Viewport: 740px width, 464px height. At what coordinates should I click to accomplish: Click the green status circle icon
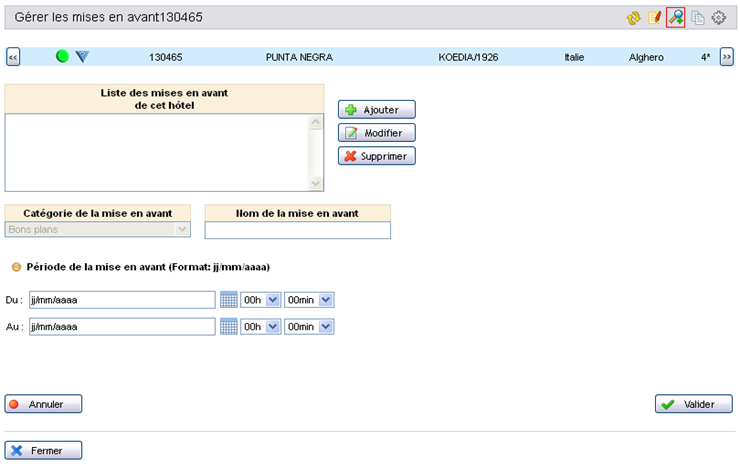pos(62,57)
